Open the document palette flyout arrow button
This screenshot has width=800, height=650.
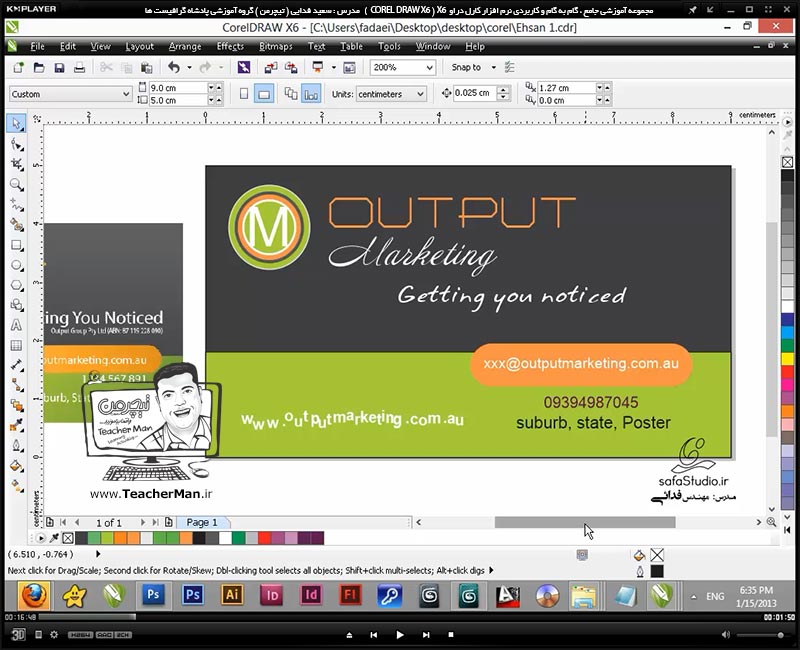[x=40, y=538]
